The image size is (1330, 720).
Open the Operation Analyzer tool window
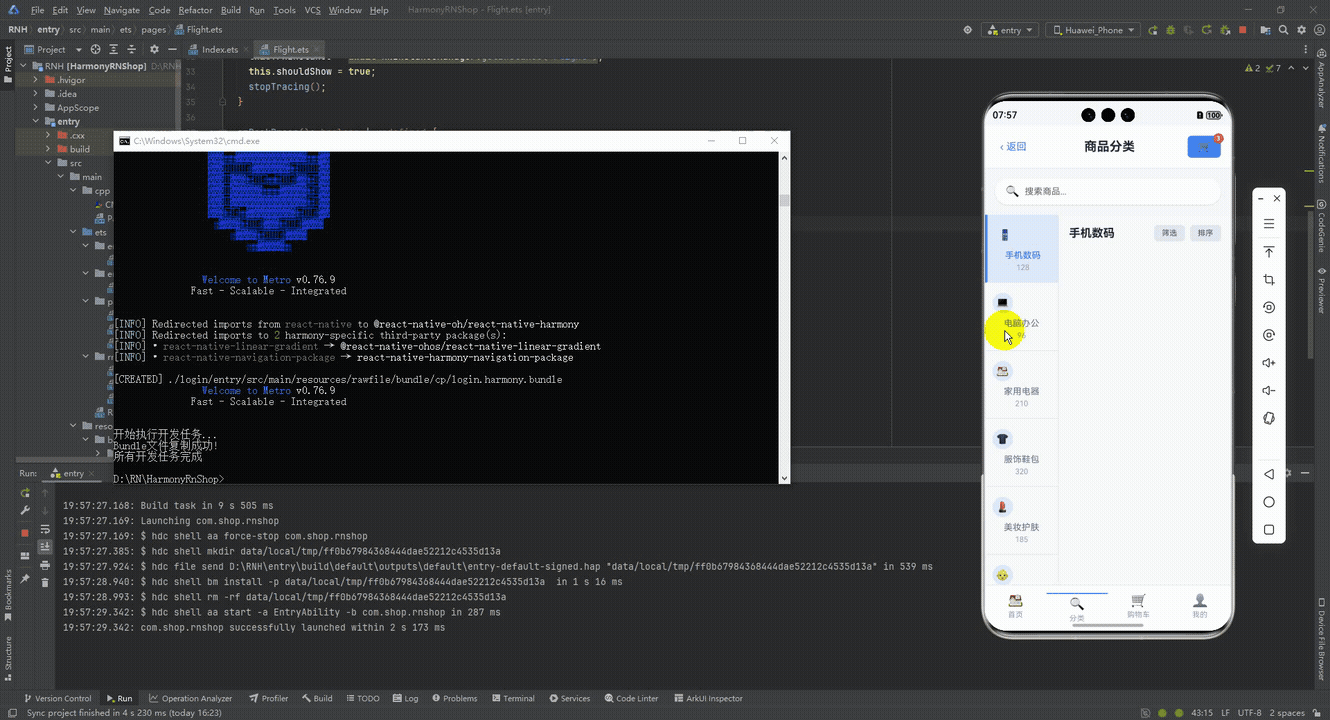190,698
